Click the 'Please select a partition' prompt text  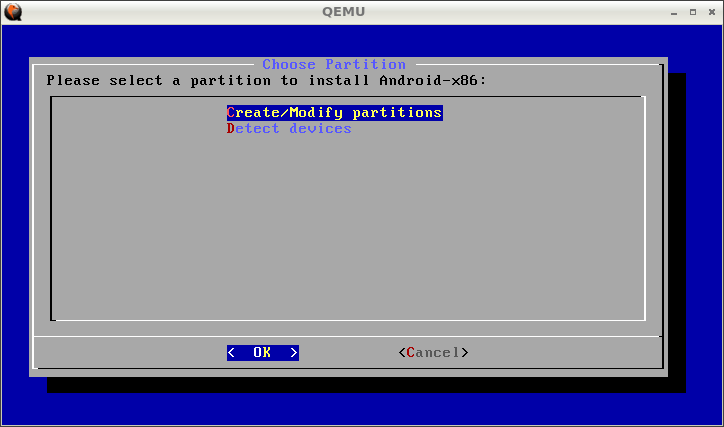point(266,80)
